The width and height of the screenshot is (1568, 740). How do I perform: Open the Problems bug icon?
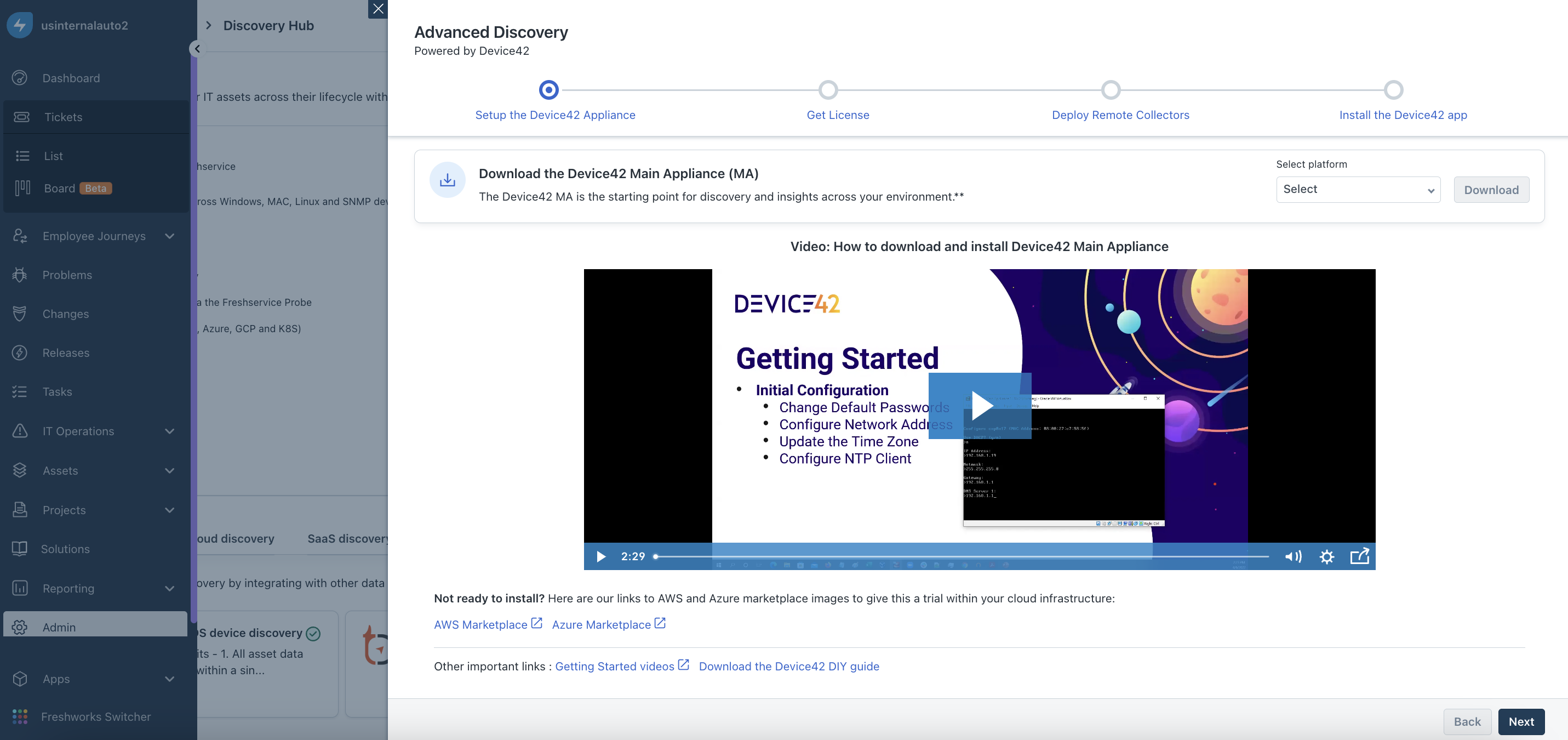click(20, 275)
